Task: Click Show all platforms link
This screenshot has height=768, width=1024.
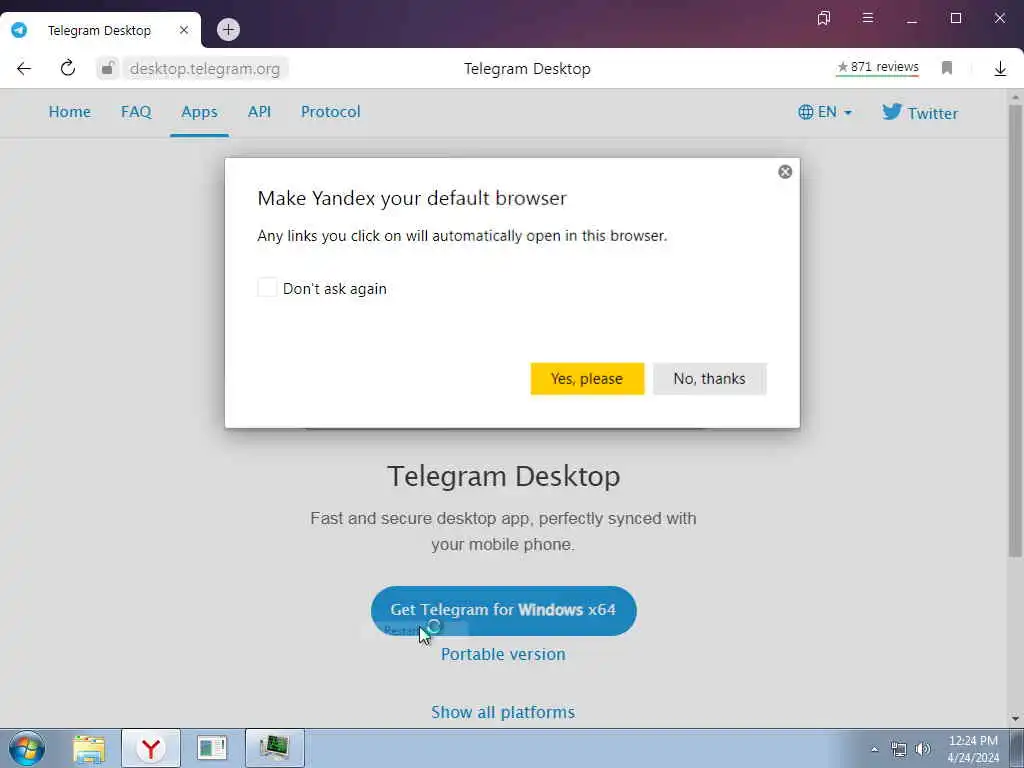Action: point(503,712)
